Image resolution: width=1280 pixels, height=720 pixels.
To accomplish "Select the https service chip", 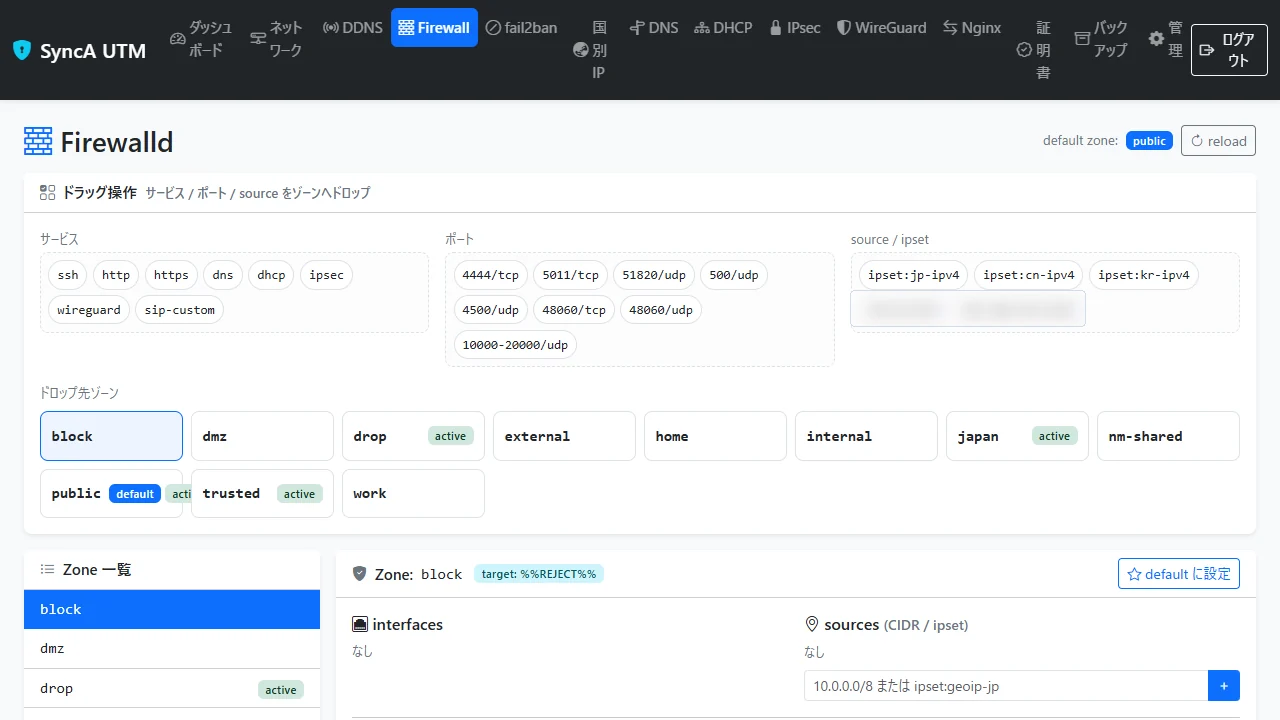I will (x=171, y=275).
